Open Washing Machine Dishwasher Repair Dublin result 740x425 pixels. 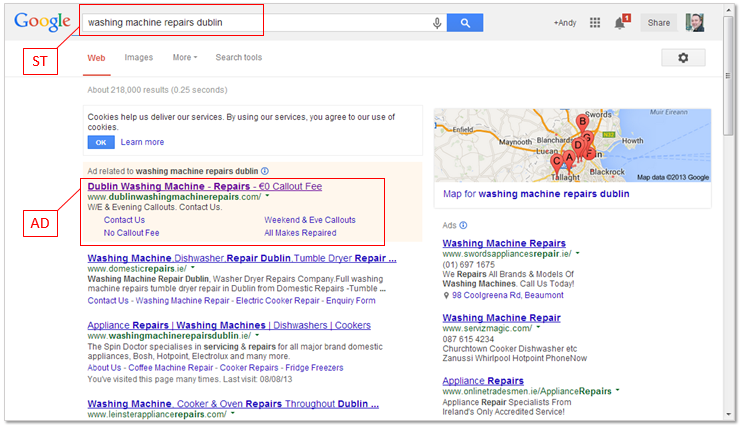(x=242, y=258)
